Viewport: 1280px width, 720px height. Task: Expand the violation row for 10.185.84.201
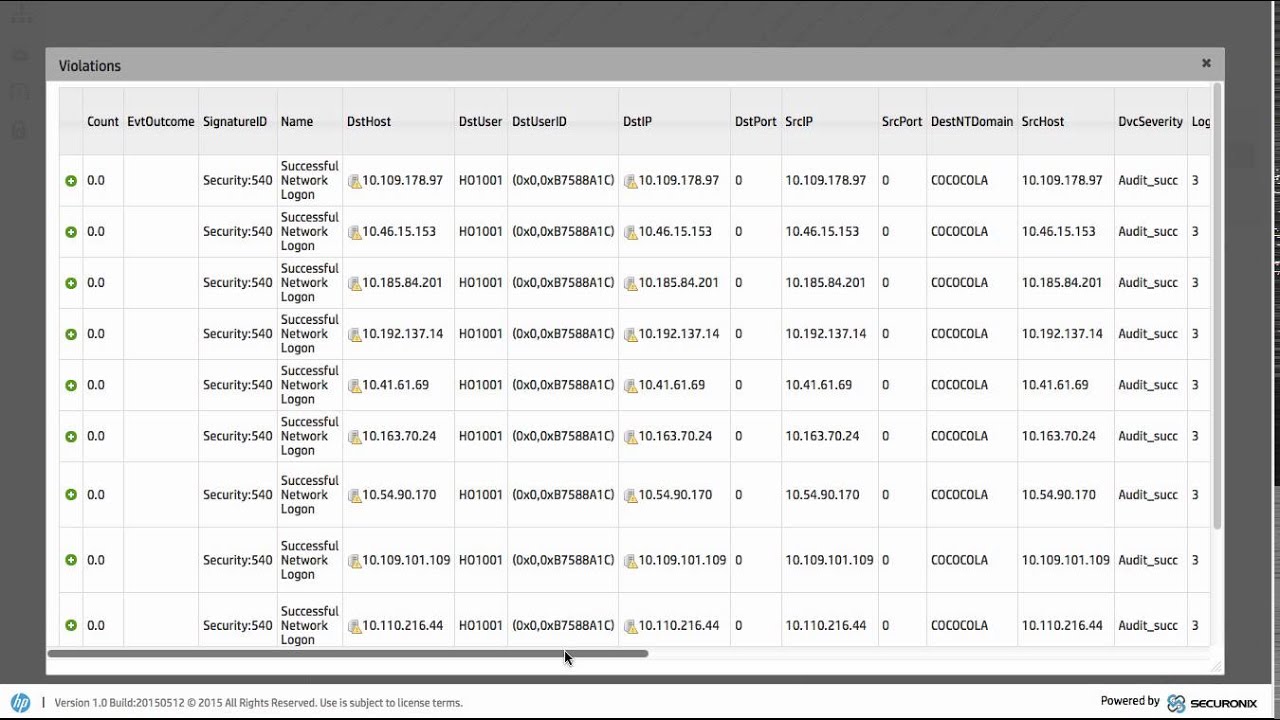point(71,283)
